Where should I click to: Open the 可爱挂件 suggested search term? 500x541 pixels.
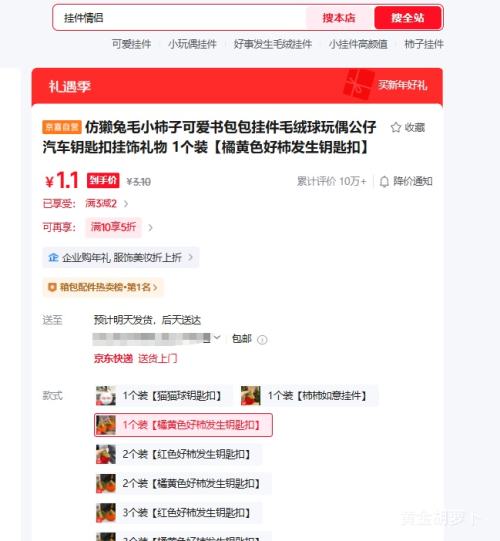131,44
